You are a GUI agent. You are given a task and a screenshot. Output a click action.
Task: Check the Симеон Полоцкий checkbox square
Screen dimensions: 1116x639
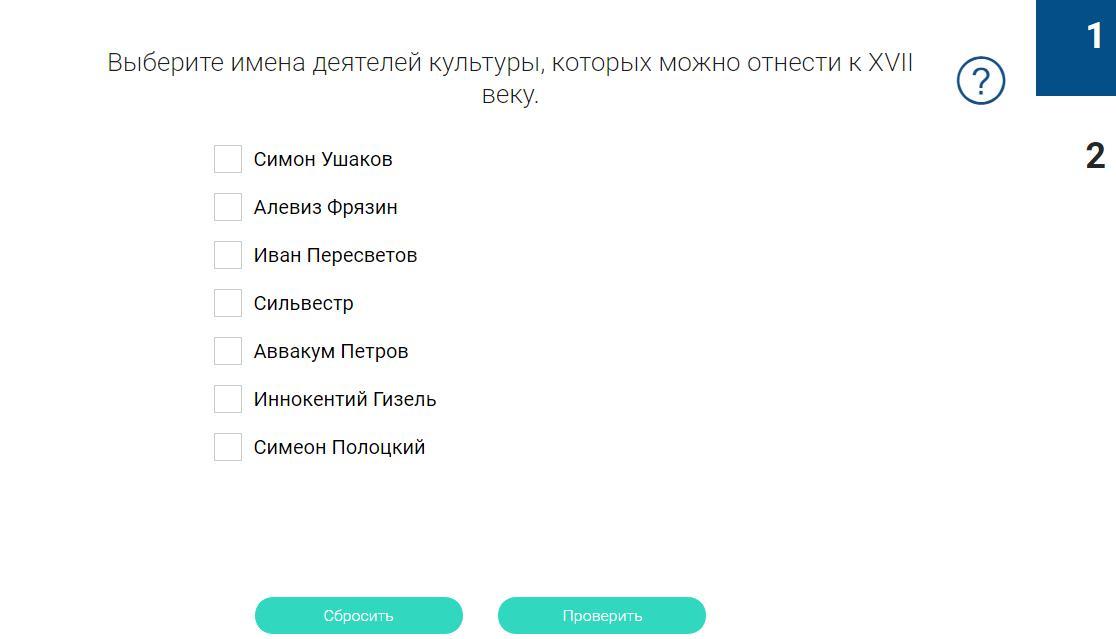(228, 447)
